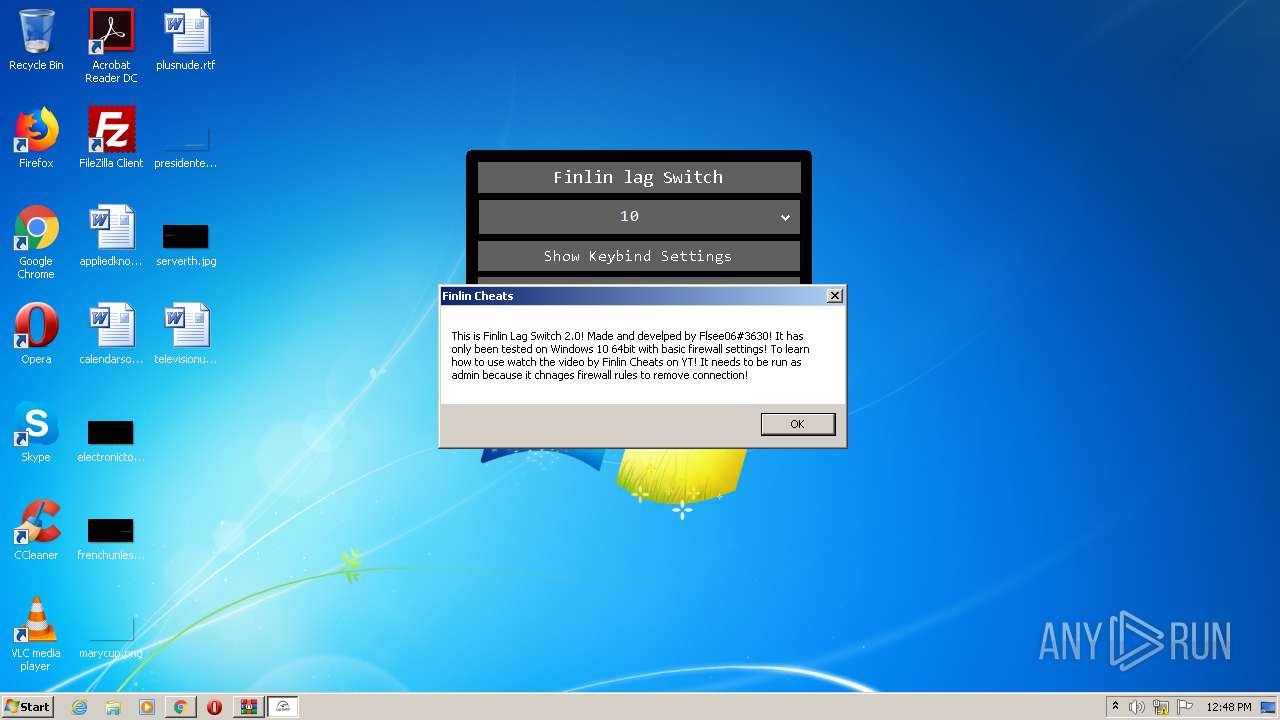This screenshot has height=720, width=1280.
Task: Open Opera from the taskbar
Action: pos(214,707)
